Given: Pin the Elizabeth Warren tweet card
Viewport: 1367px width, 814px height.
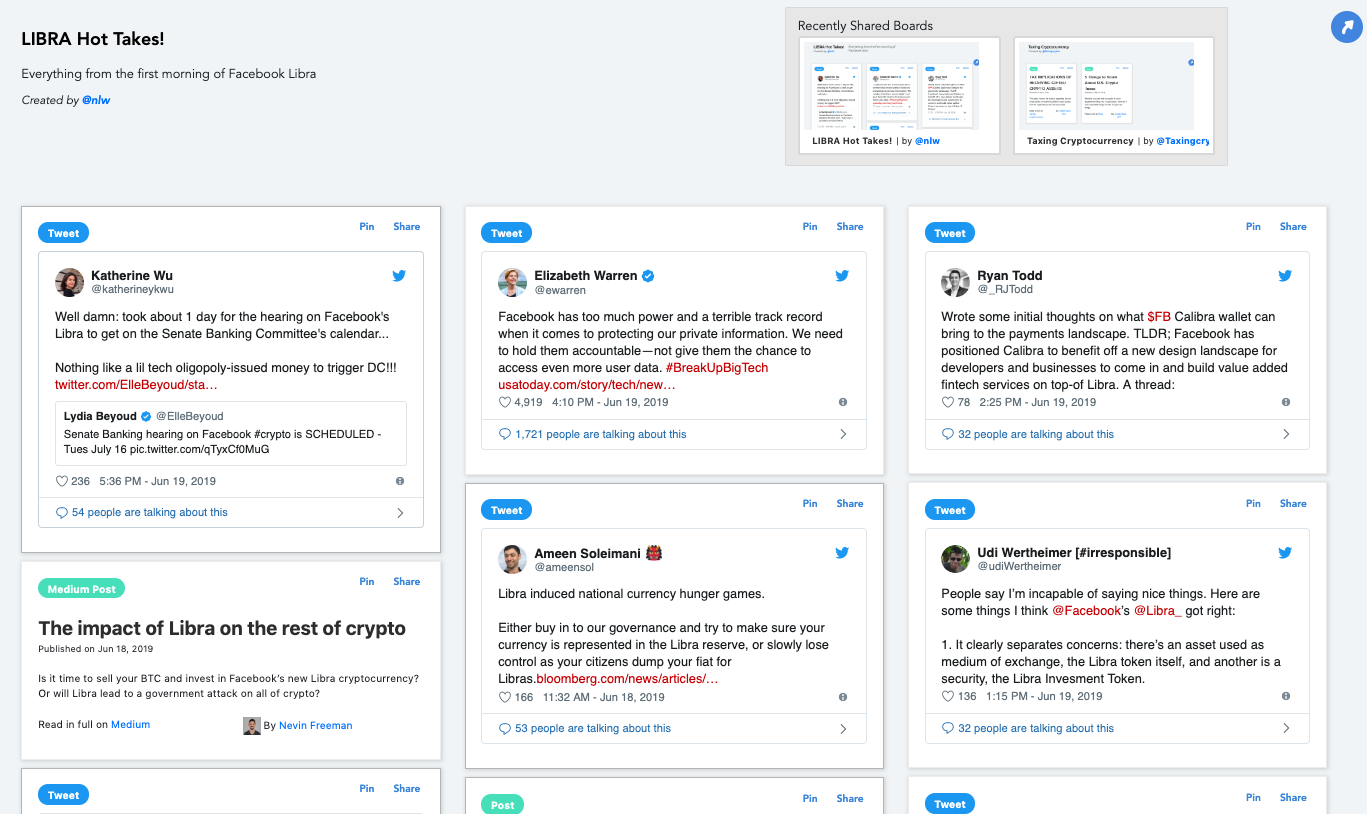Looking at the screenshot, I should pyautogui.click(x=810, y=227).
